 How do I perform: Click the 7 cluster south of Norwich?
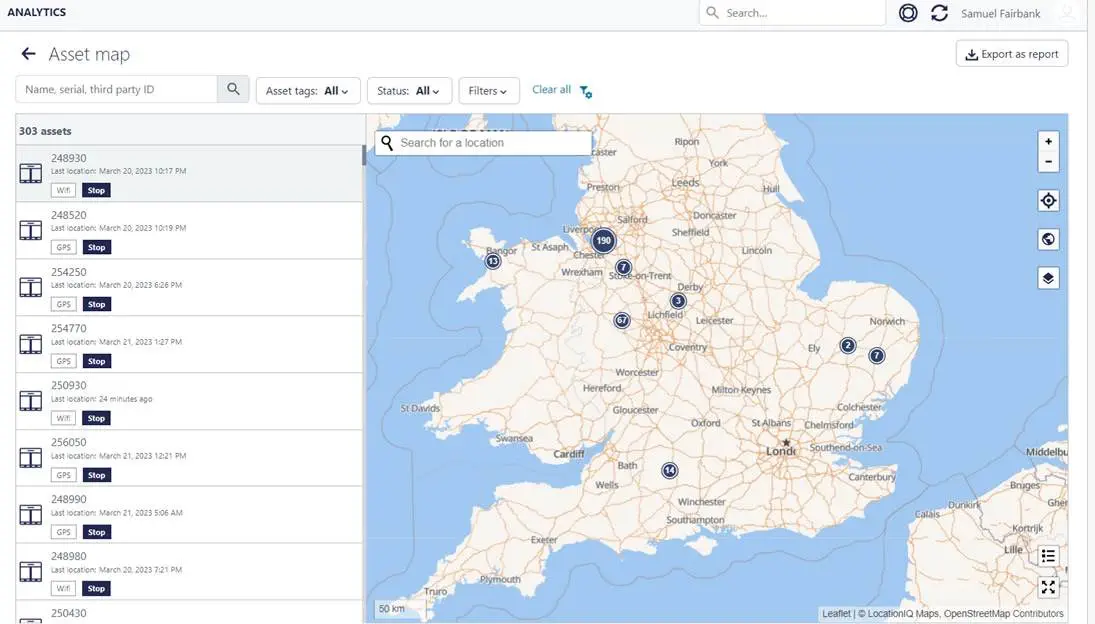click(x=876, y=356)
